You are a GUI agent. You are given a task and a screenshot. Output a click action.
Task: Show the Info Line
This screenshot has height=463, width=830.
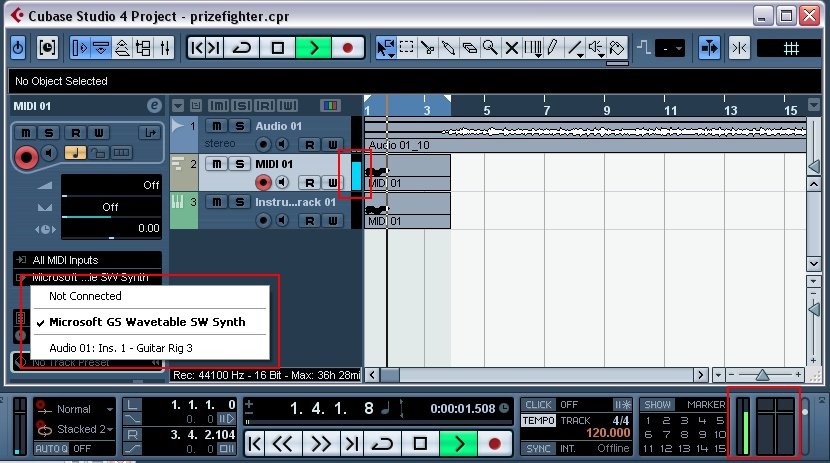tap(101, 48)
